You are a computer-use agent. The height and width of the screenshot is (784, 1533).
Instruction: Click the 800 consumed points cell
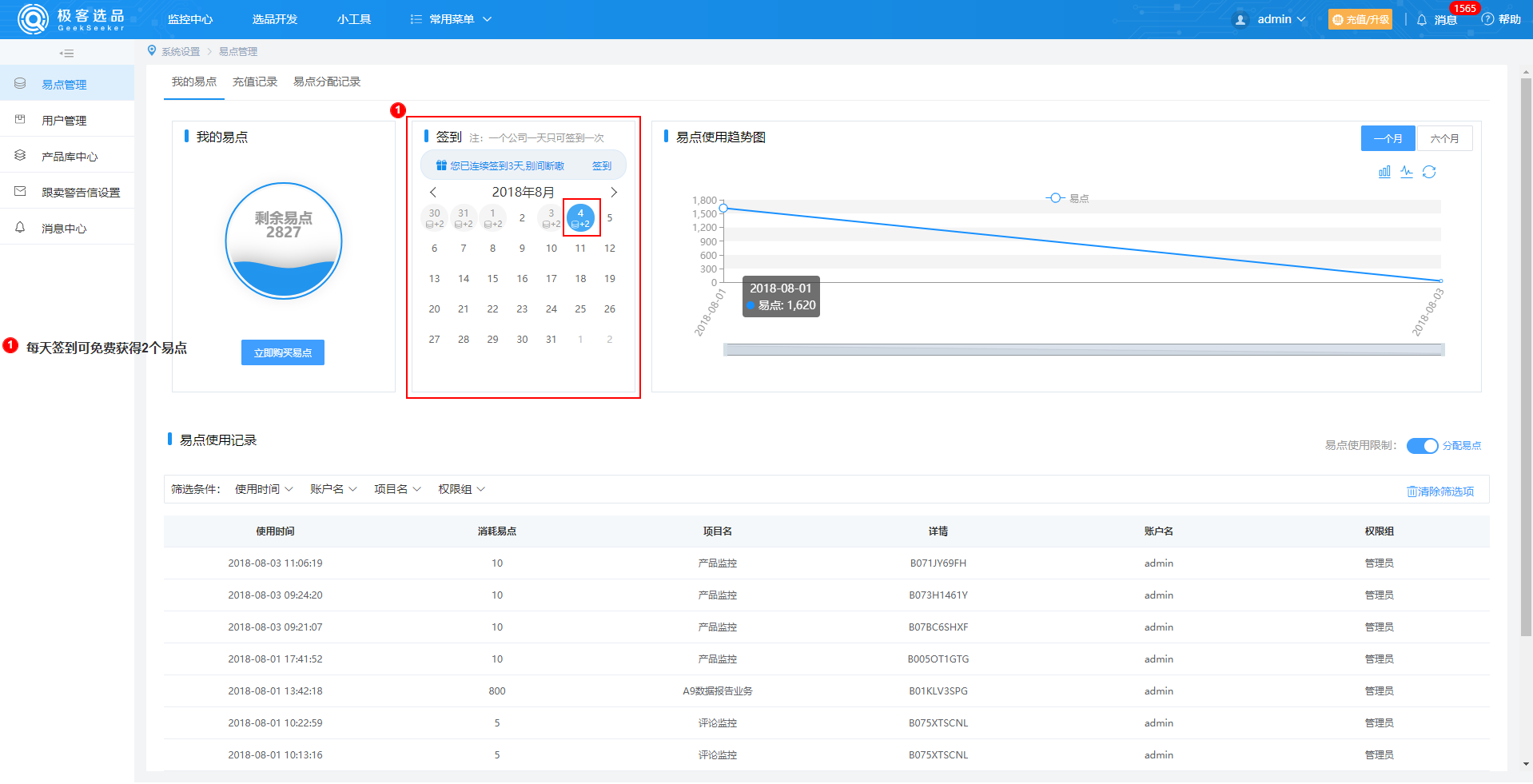coord(497,691)
